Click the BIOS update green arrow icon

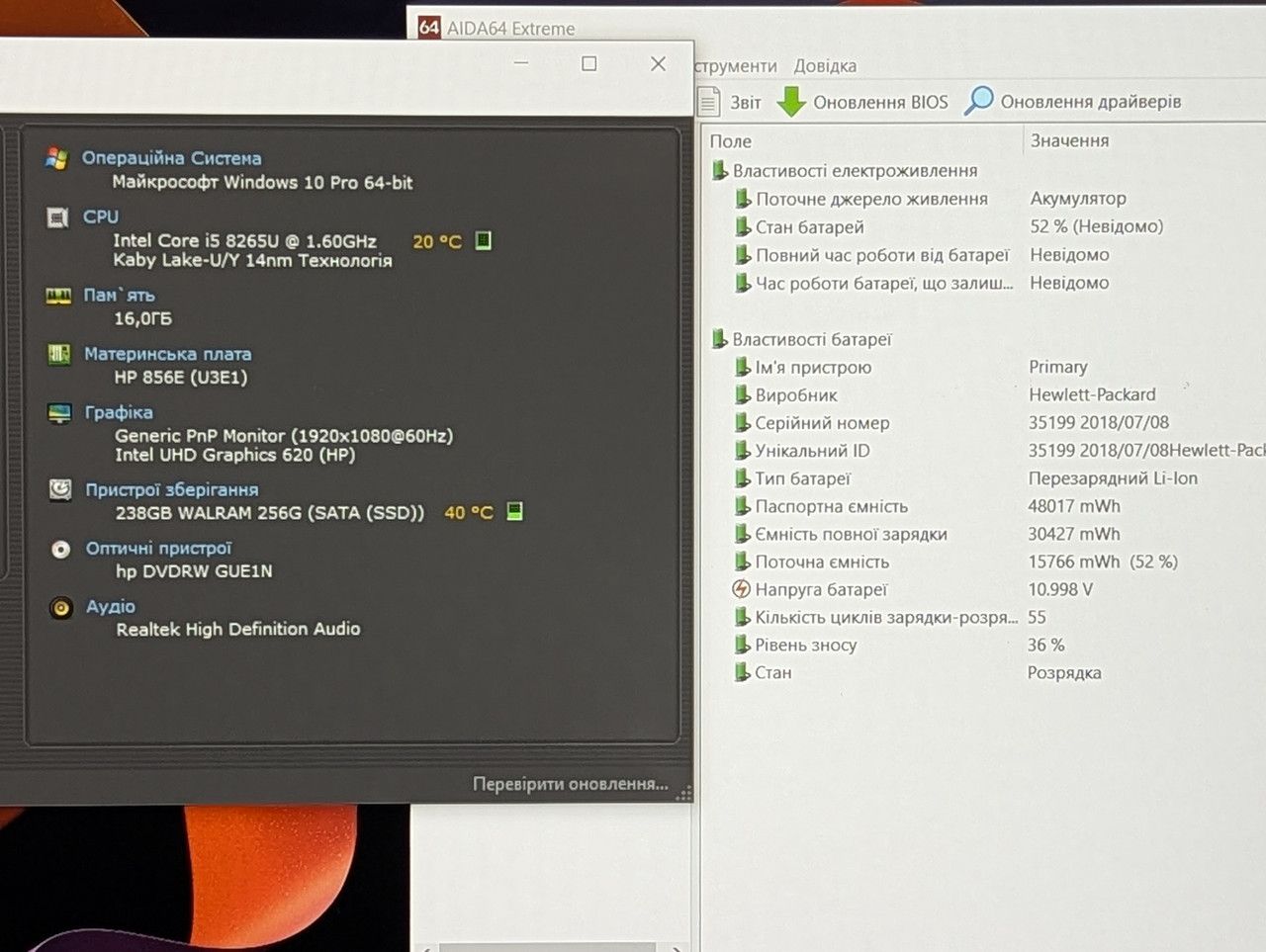[791, 101]
